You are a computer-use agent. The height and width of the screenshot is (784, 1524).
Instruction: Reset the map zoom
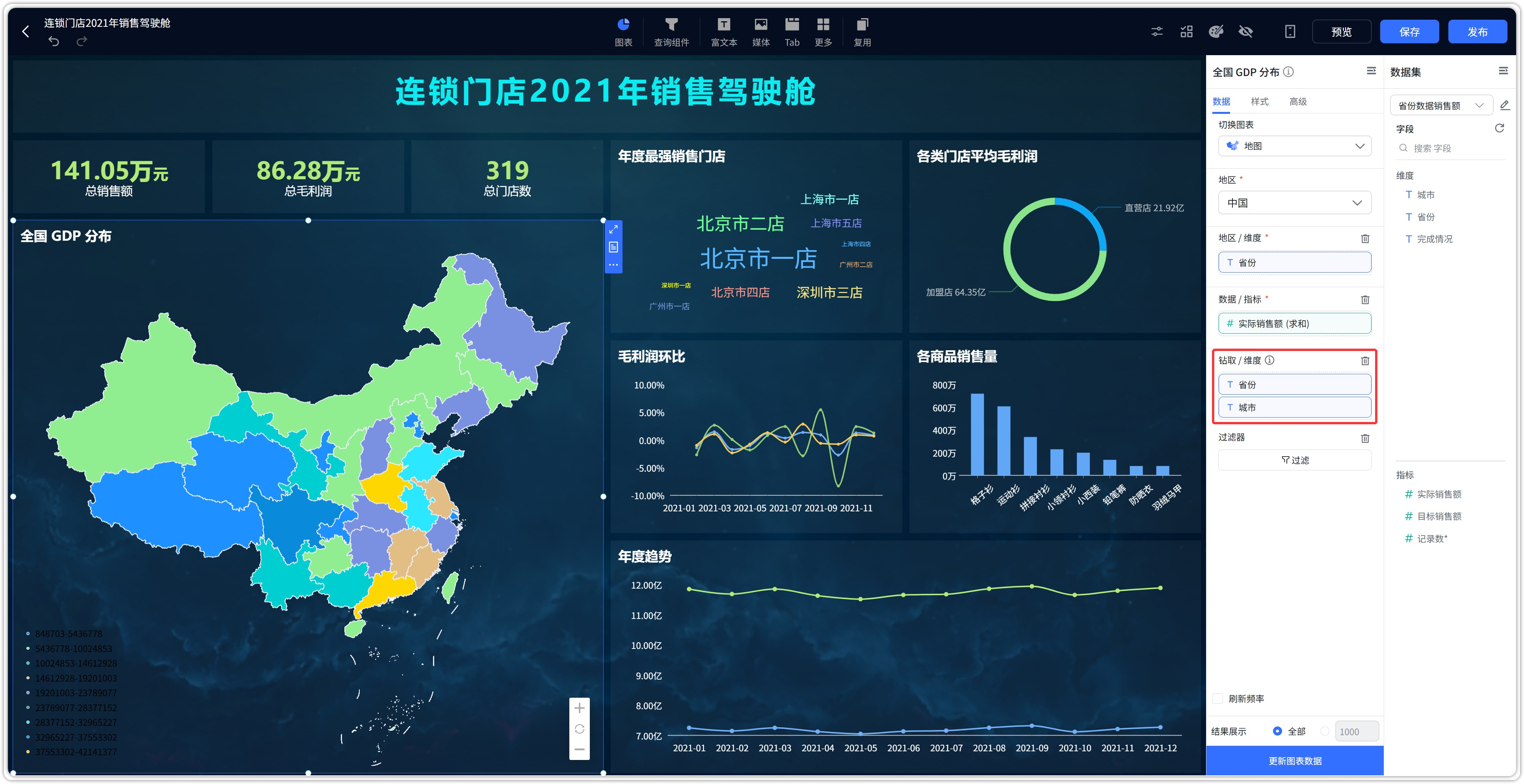point(579,729)
